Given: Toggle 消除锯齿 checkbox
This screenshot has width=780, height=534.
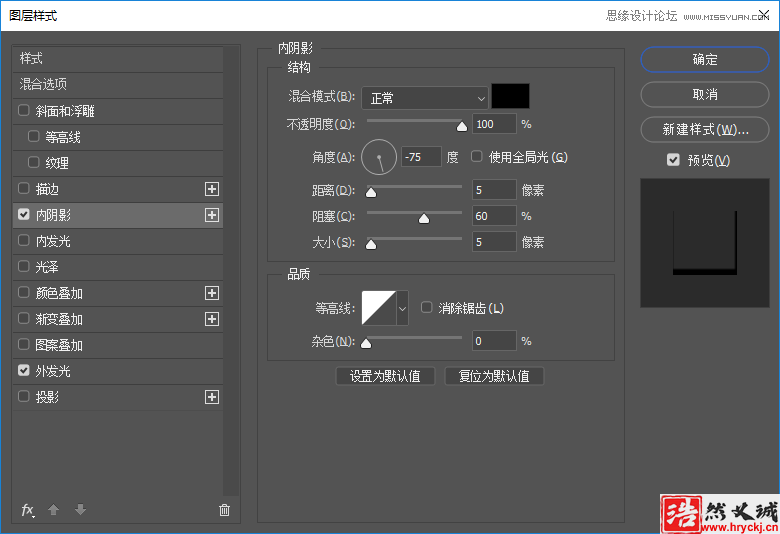Looking at the screenshot, I should 426,308.
